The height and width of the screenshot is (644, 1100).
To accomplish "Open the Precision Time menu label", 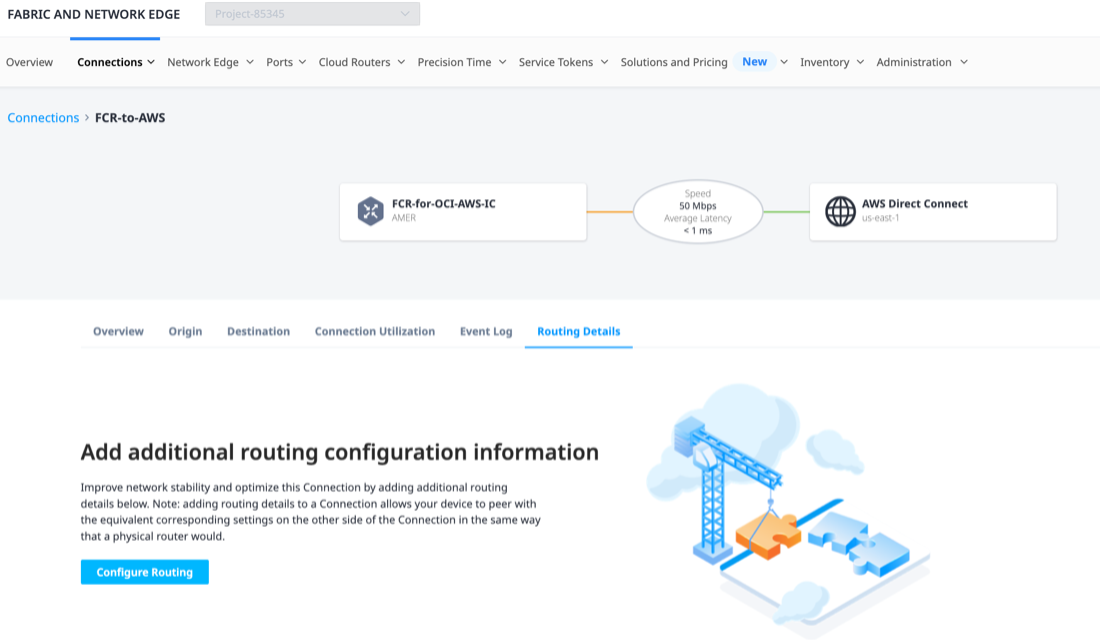I will 454,62.
